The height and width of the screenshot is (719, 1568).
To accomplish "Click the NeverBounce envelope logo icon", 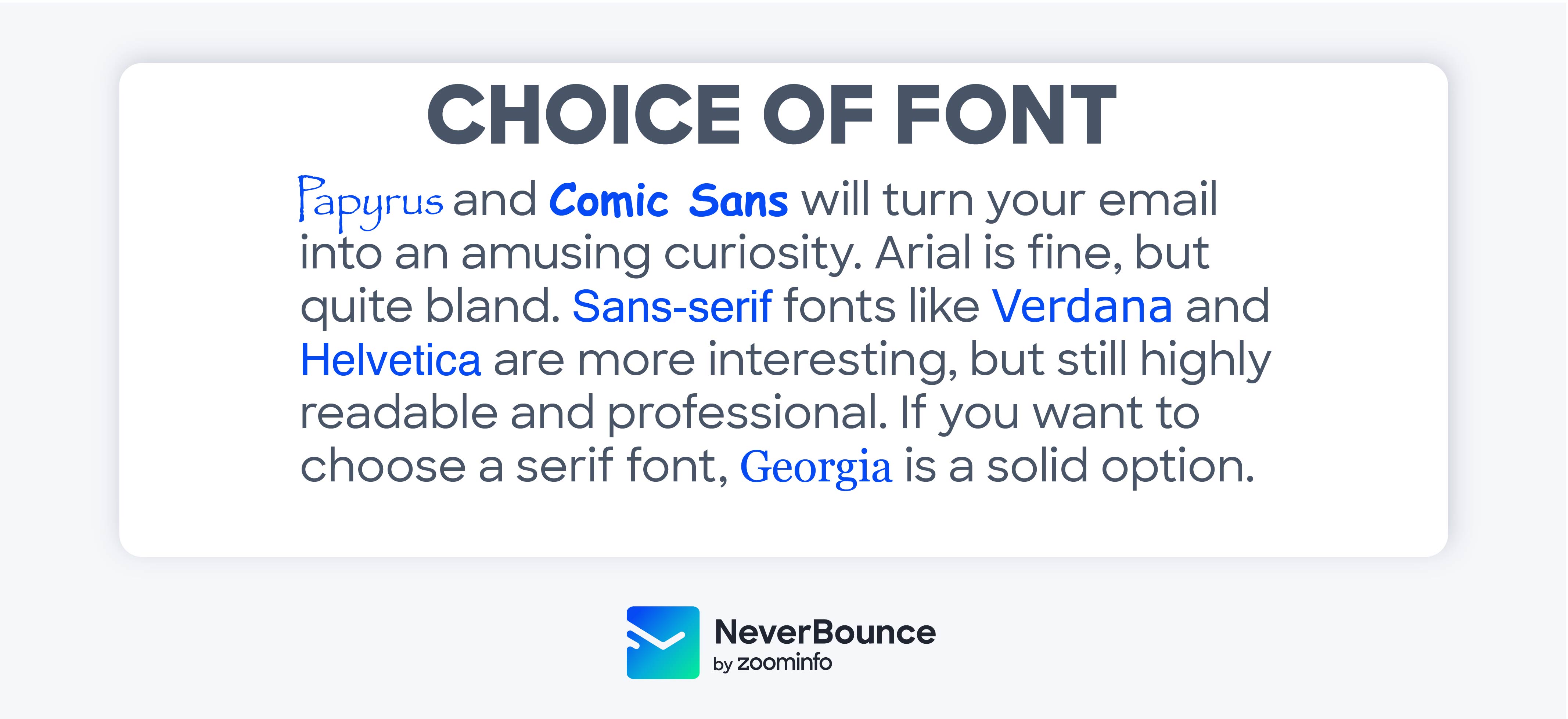I will click(662, 642).
